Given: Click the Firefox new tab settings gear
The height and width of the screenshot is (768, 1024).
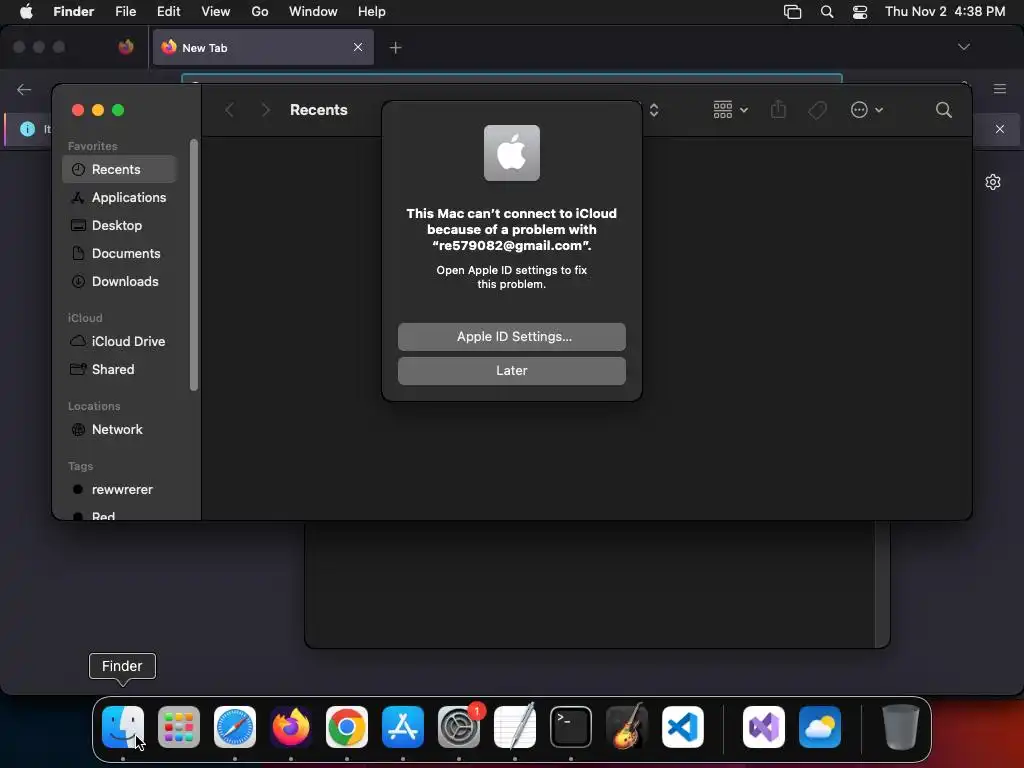Looking at the screenshot, I should 993,182.
